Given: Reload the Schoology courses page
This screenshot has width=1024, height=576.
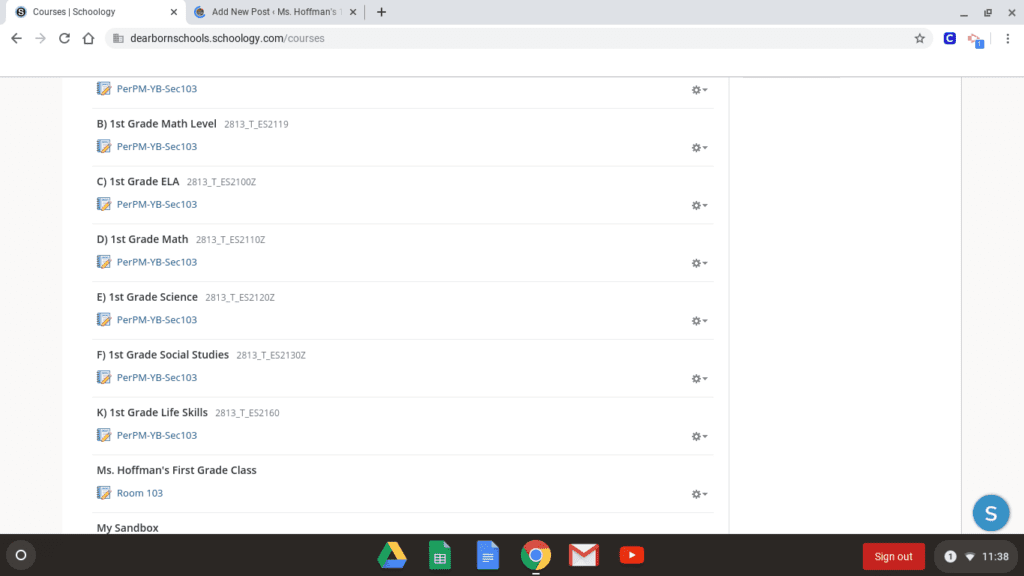Looking at the screenshot, I should [64, 39].
